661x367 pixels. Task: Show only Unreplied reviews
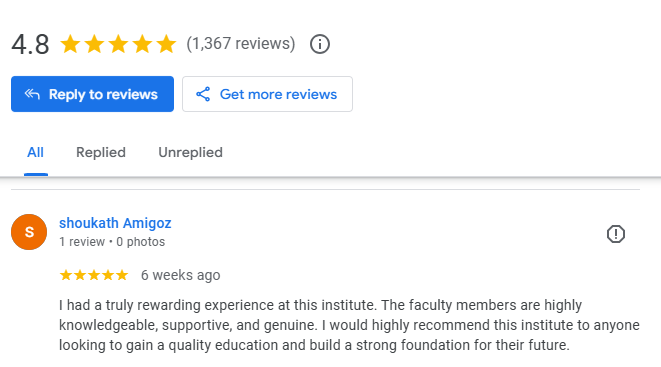point(190,153)
